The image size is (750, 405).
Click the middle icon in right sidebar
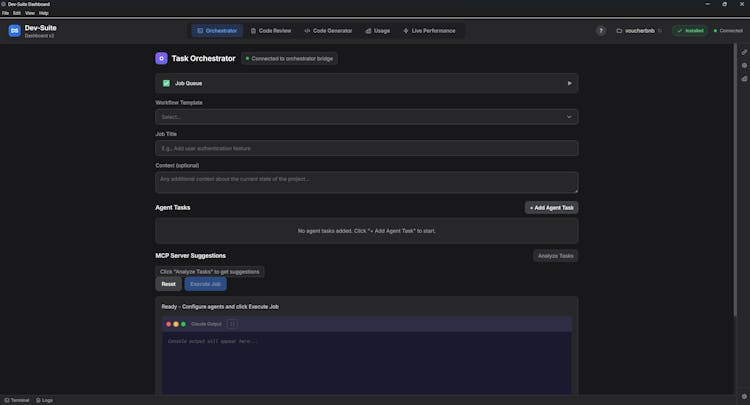point(744,65)
